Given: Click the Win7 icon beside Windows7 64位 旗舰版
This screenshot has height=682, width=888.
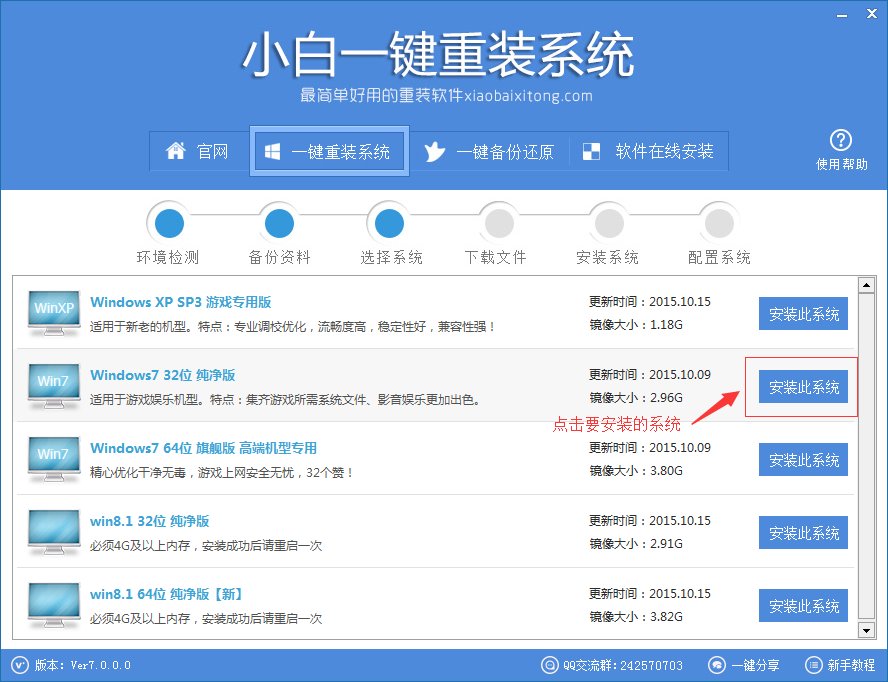Looking at the screenshot, I should (52, 459).
